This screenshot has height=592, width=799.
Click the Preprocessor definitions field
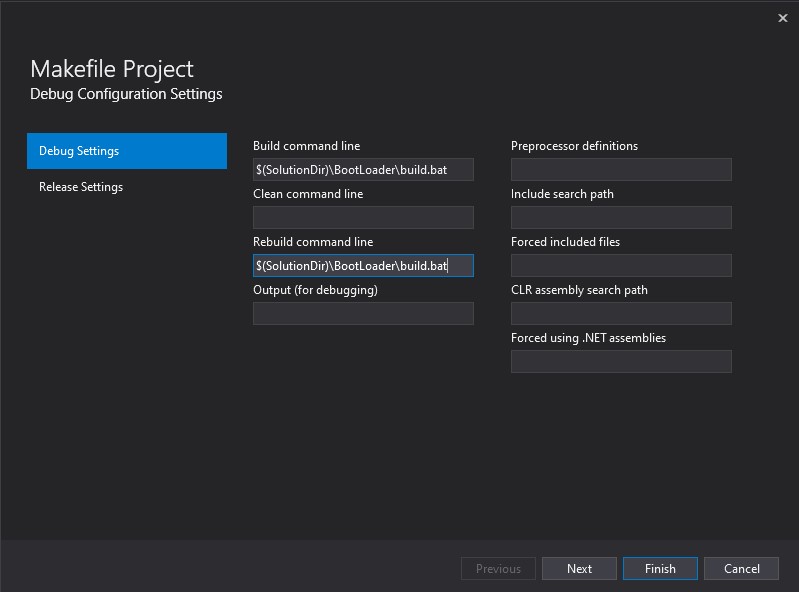coord(621,170)
